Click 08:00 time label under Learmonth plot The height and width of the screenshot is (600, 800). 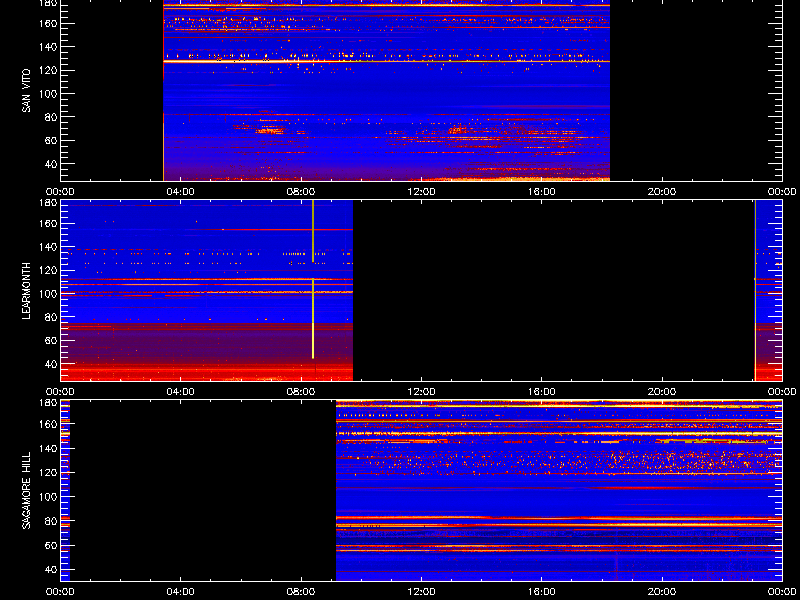click(x=301, y=392)
